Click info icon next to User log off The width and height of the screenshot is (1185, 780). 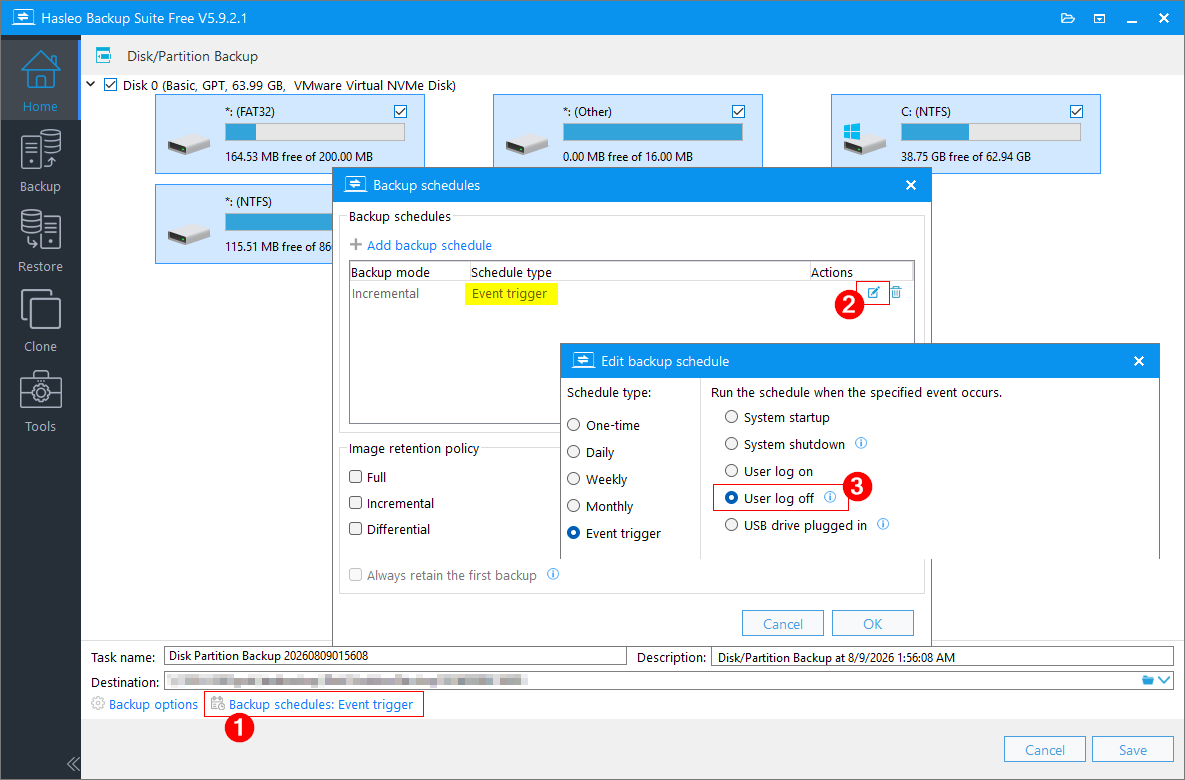pyautogui.click(x=830, y=497)
